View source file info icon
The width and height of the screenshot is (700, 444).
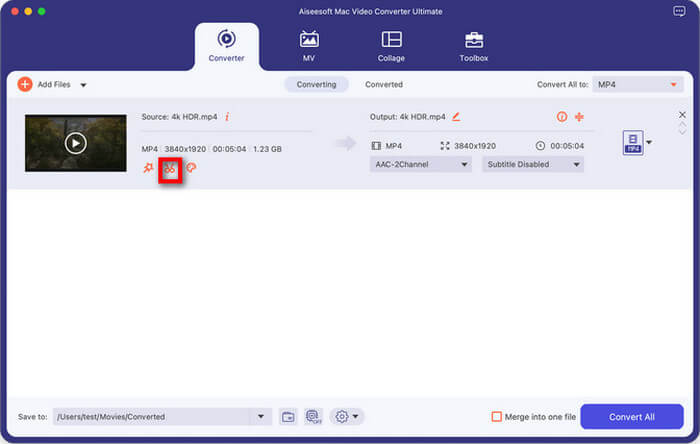(227, 117)
